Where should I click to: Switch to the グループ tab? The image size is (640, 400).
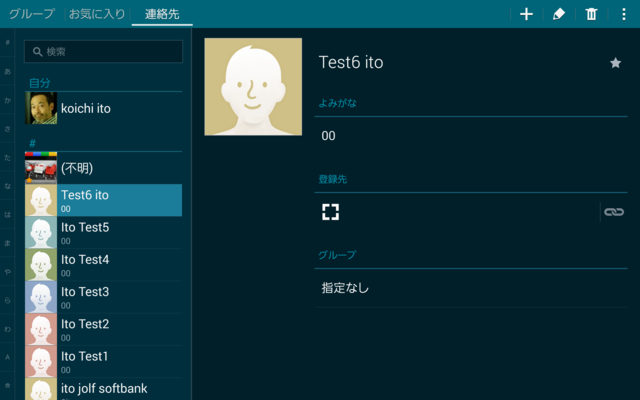click(x=32, y=14)
